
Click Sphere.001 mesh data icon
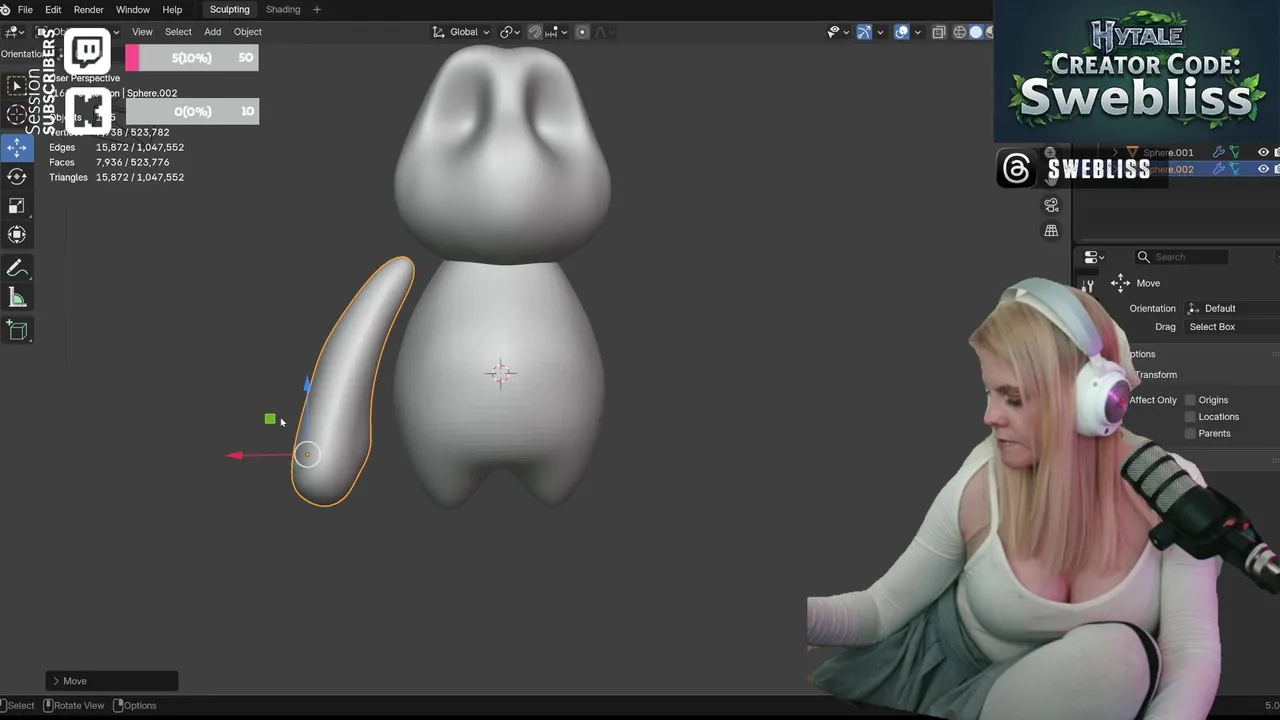pos(1234,152)
